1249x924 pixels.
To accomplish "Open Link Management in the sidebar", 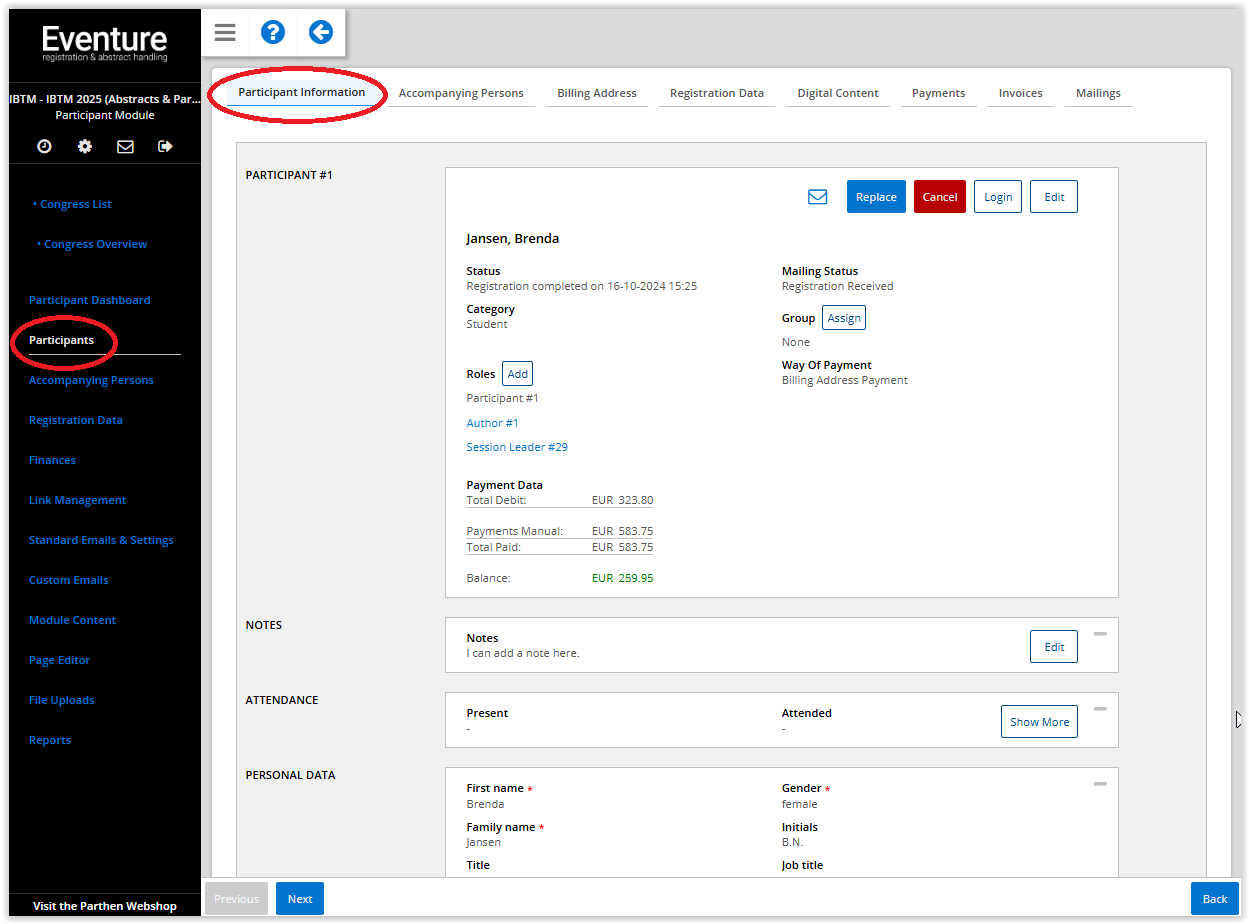I will click(x=78, y=500).
